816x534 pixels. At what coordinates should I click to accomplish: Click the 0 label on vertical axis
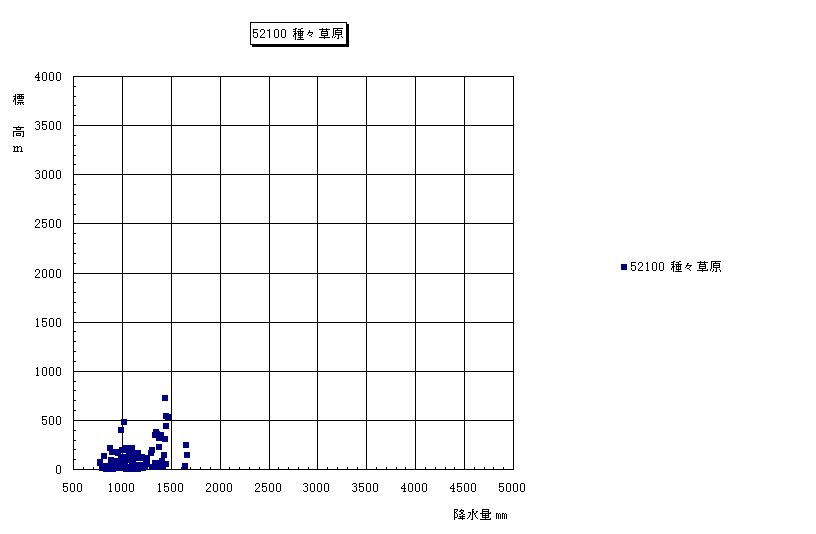(58, 469)
